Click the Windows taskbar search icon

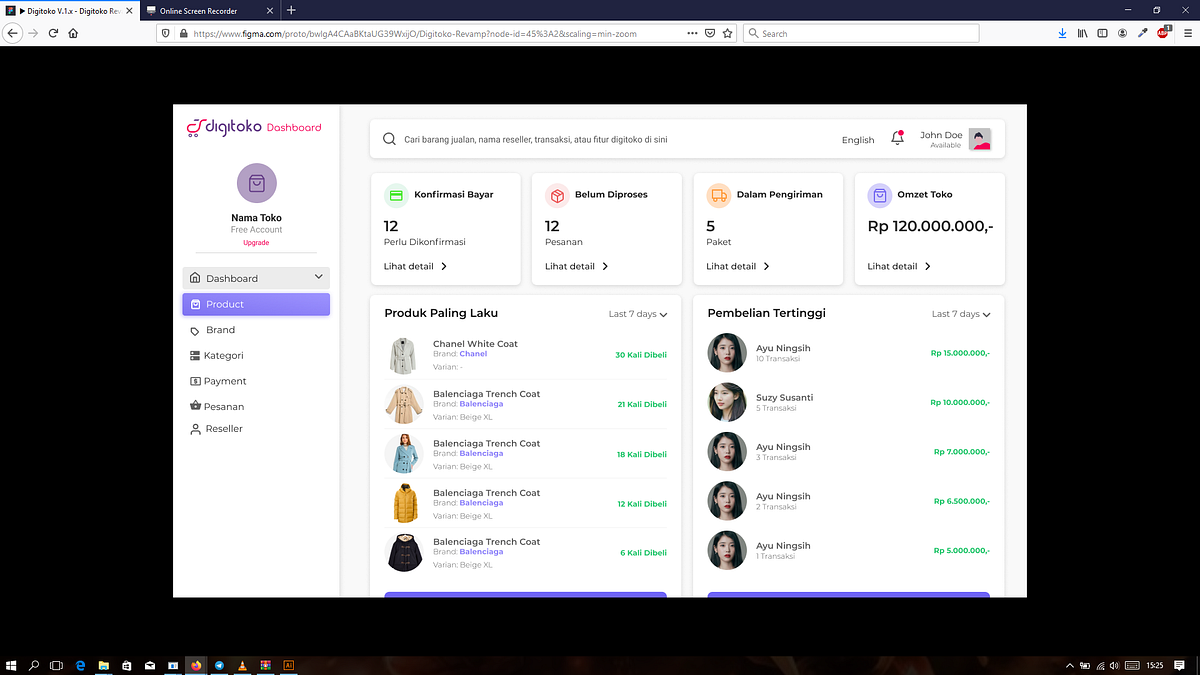[34, 665]
